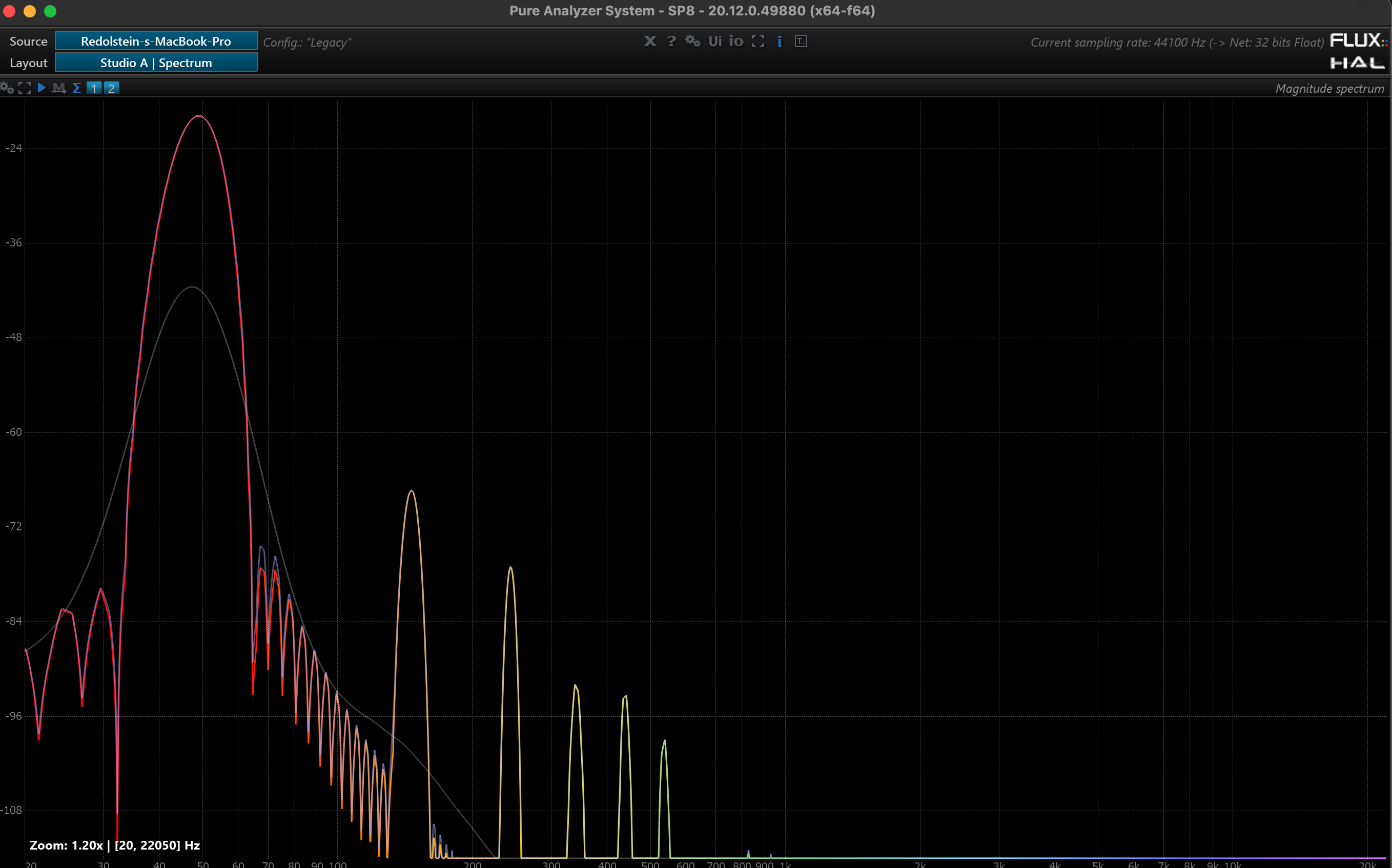Toggle the M max icon in spectrum panel
This screenshot has width=1392, height=868.
(x=58, y=88)
